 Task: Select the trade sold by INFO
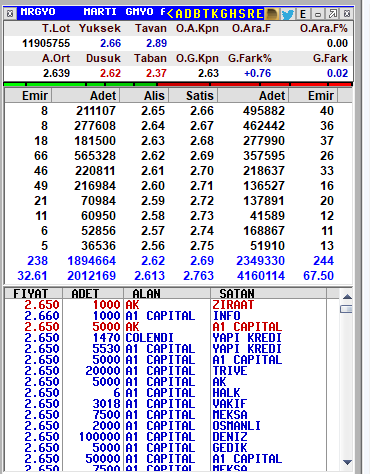[166, 316]
